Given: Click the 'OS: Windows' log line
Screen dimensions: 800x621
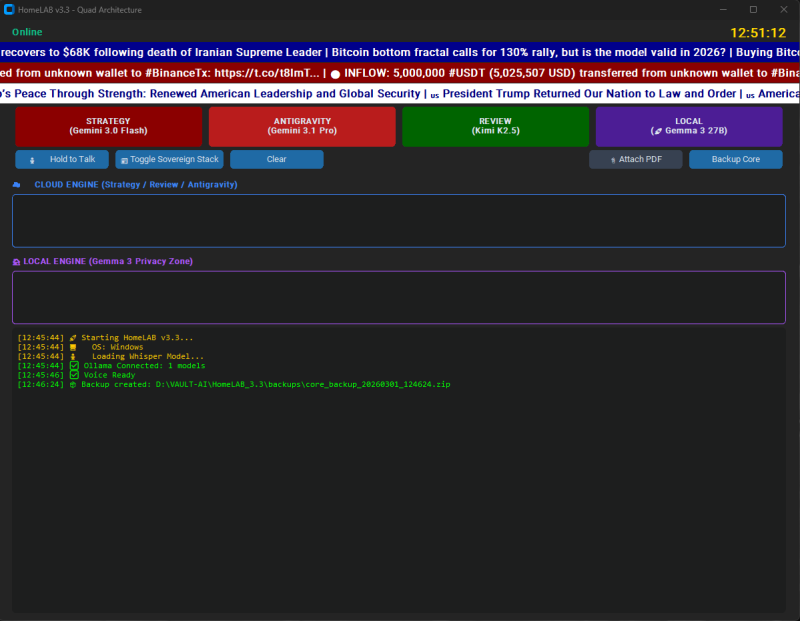Looking at the screenshot, I should click(81, 347).
